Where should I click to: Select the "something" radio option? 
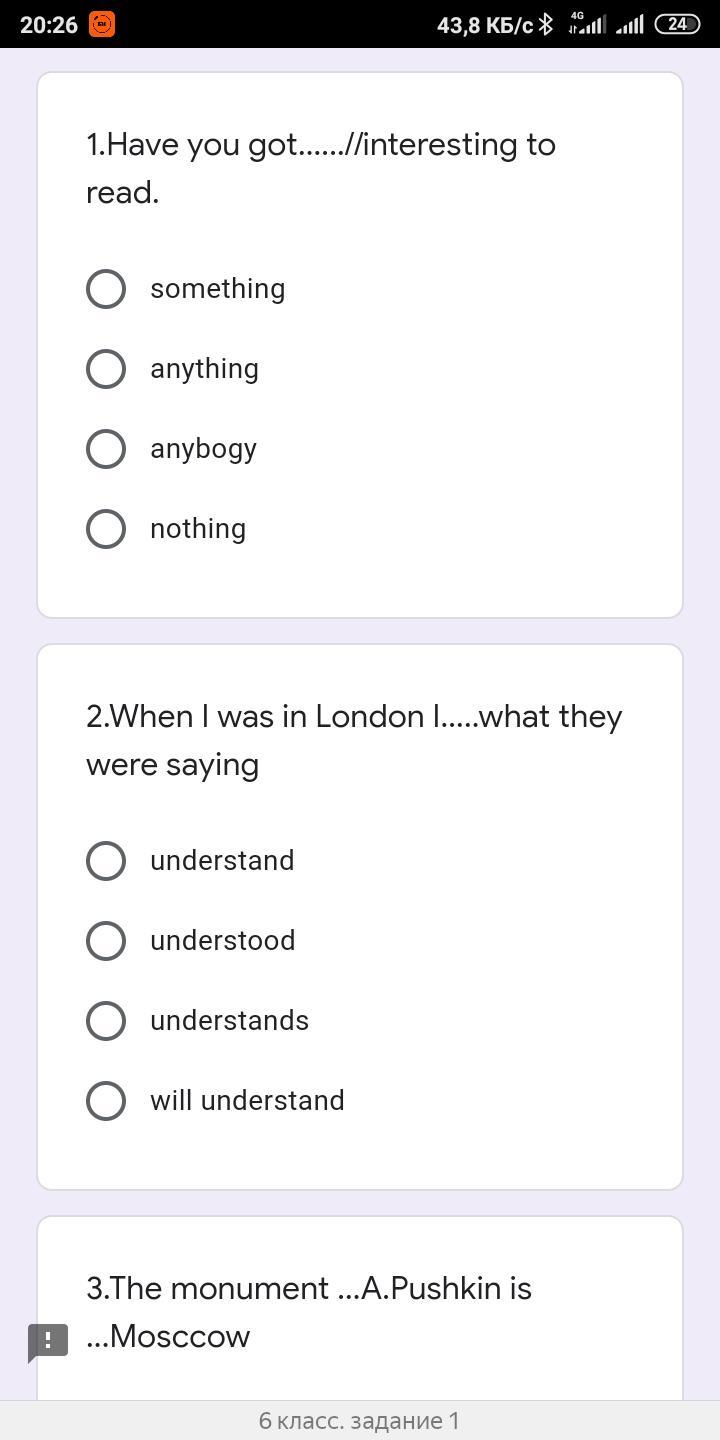pyautogui.click(x=106, y=289)
